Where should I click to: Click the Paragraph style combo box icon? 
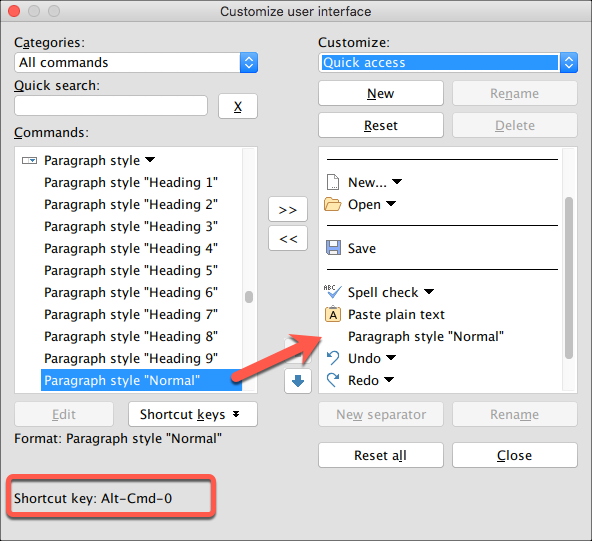coord(29,161)
